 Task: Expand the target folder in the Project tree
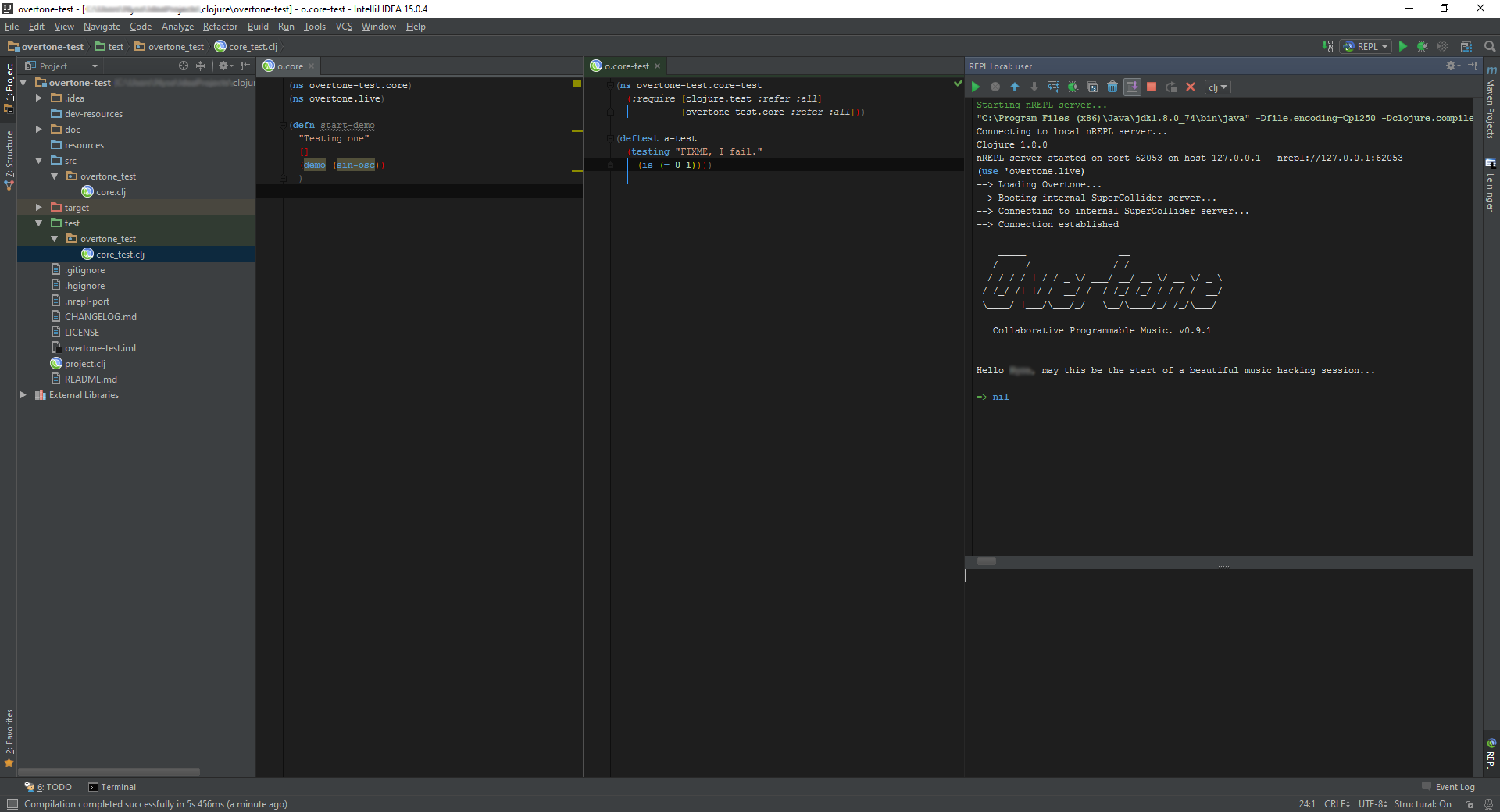[x=37, y=207]
